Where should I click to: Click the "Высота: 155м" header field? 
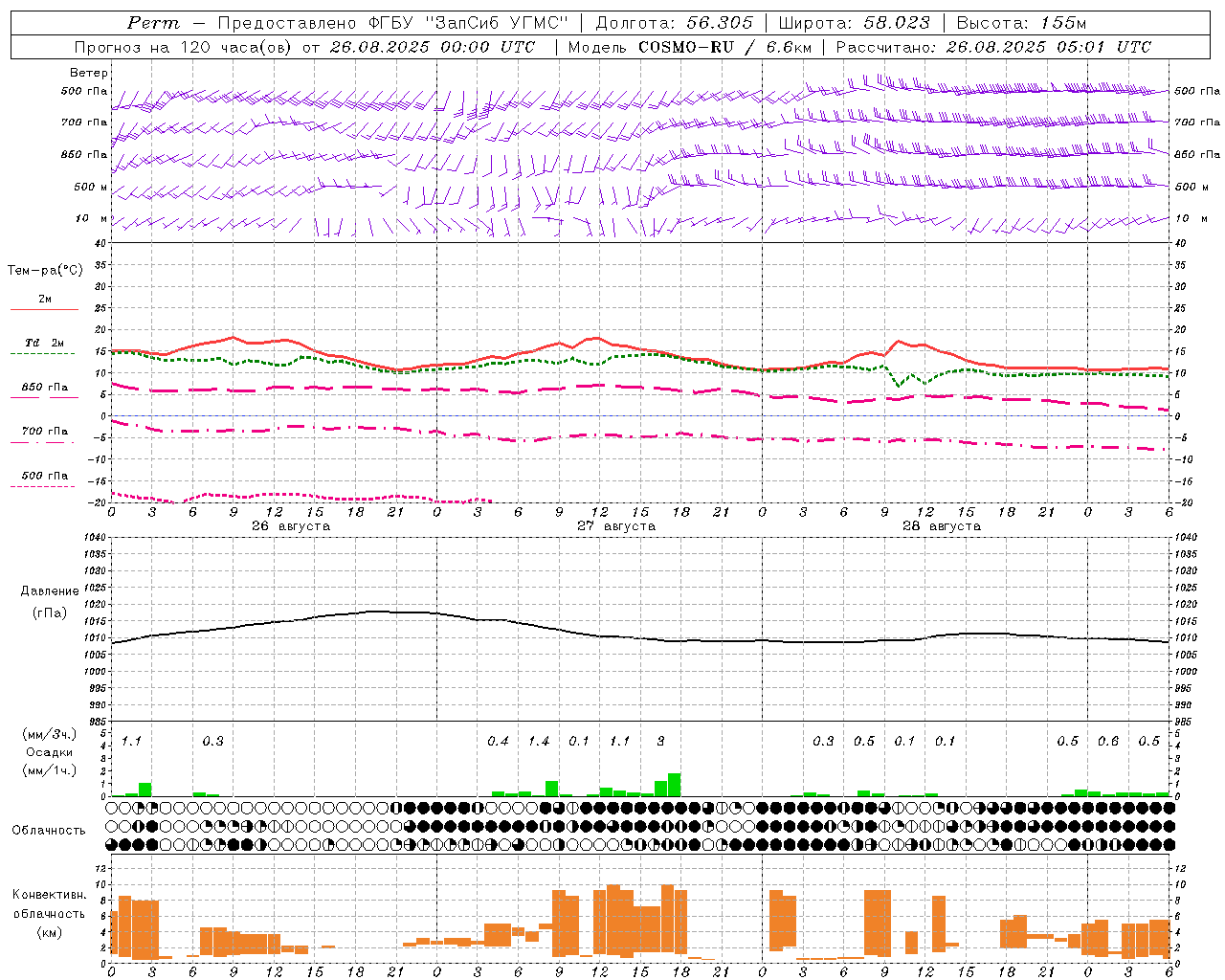pos(1021,23)
